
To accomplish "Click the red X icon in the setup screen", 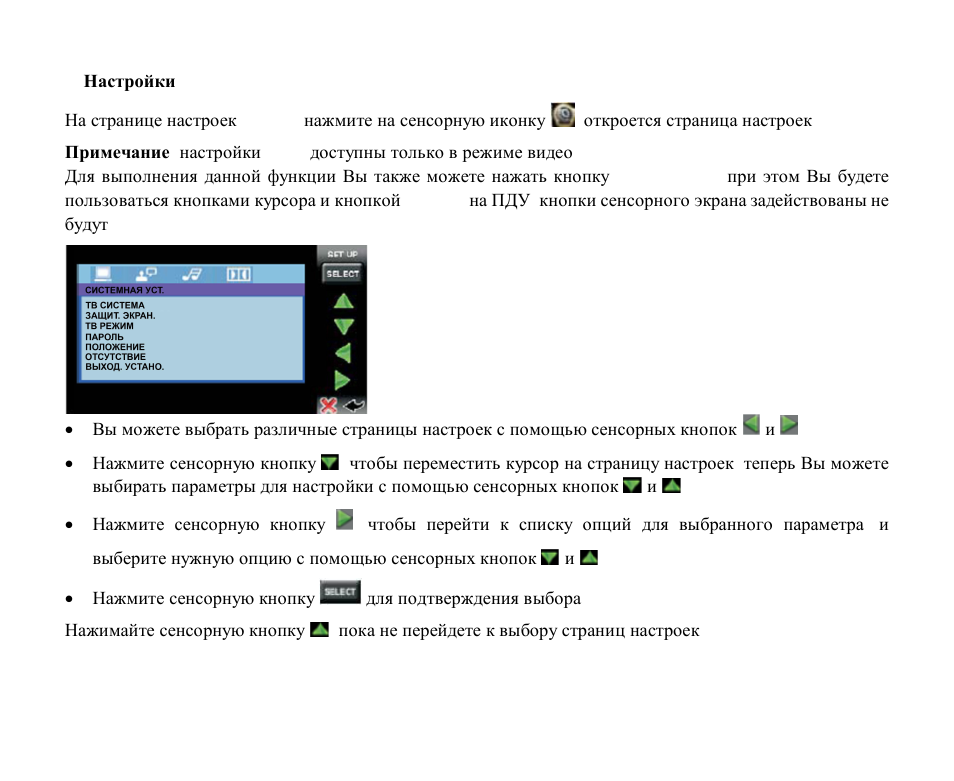I will point(329,405).
